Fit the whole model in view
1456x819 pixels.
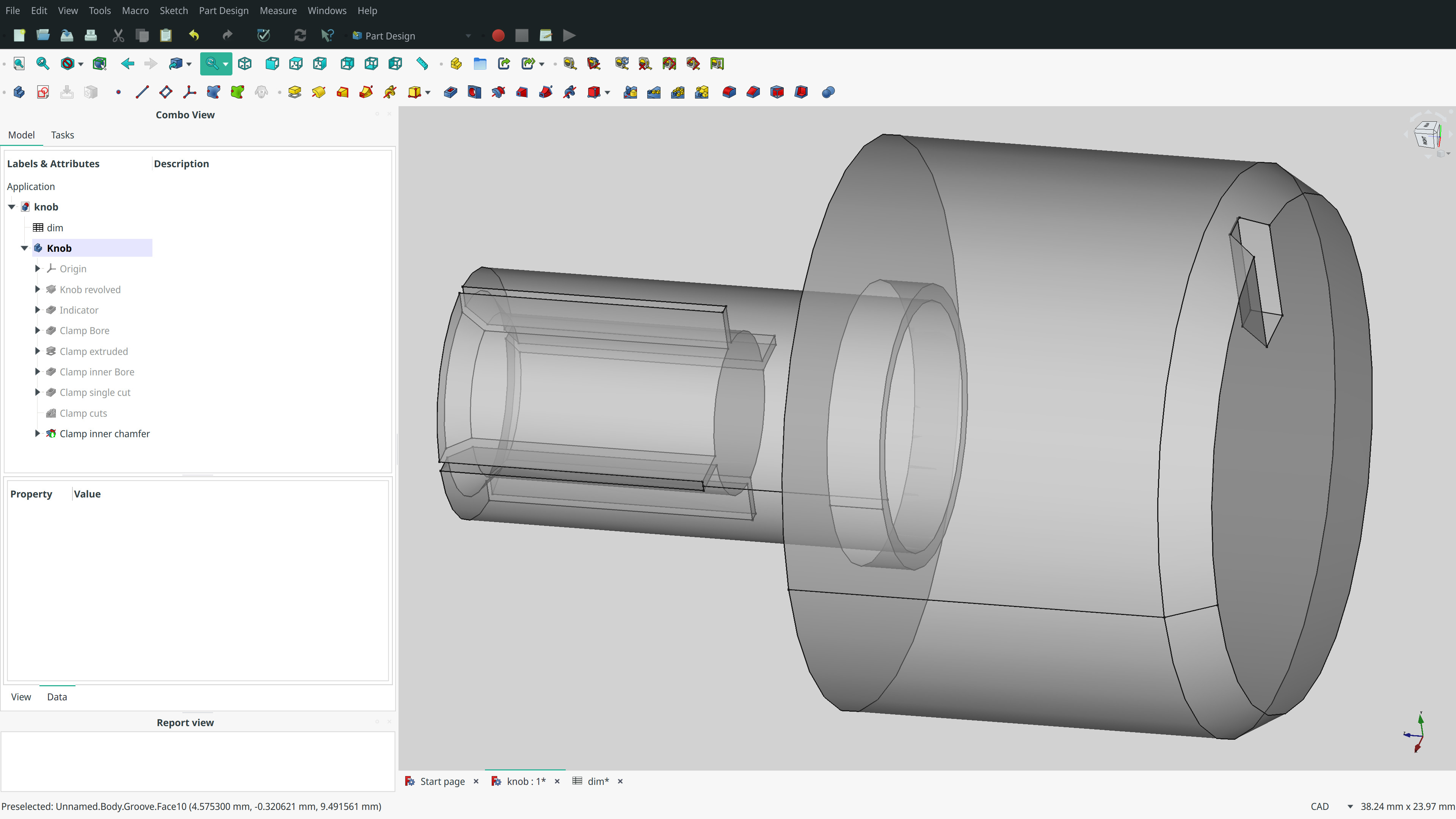click(x=19, y=63)
